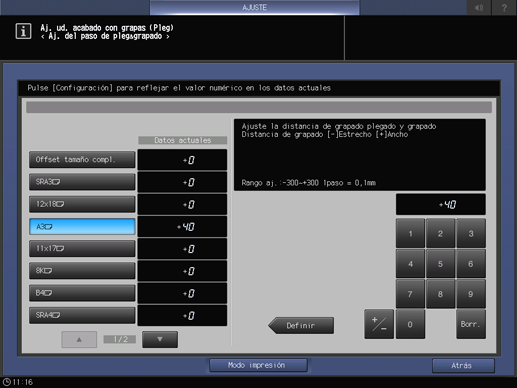The image size is (517, 388).
Task: Click the information icon in the header
Action: (23, 31)
